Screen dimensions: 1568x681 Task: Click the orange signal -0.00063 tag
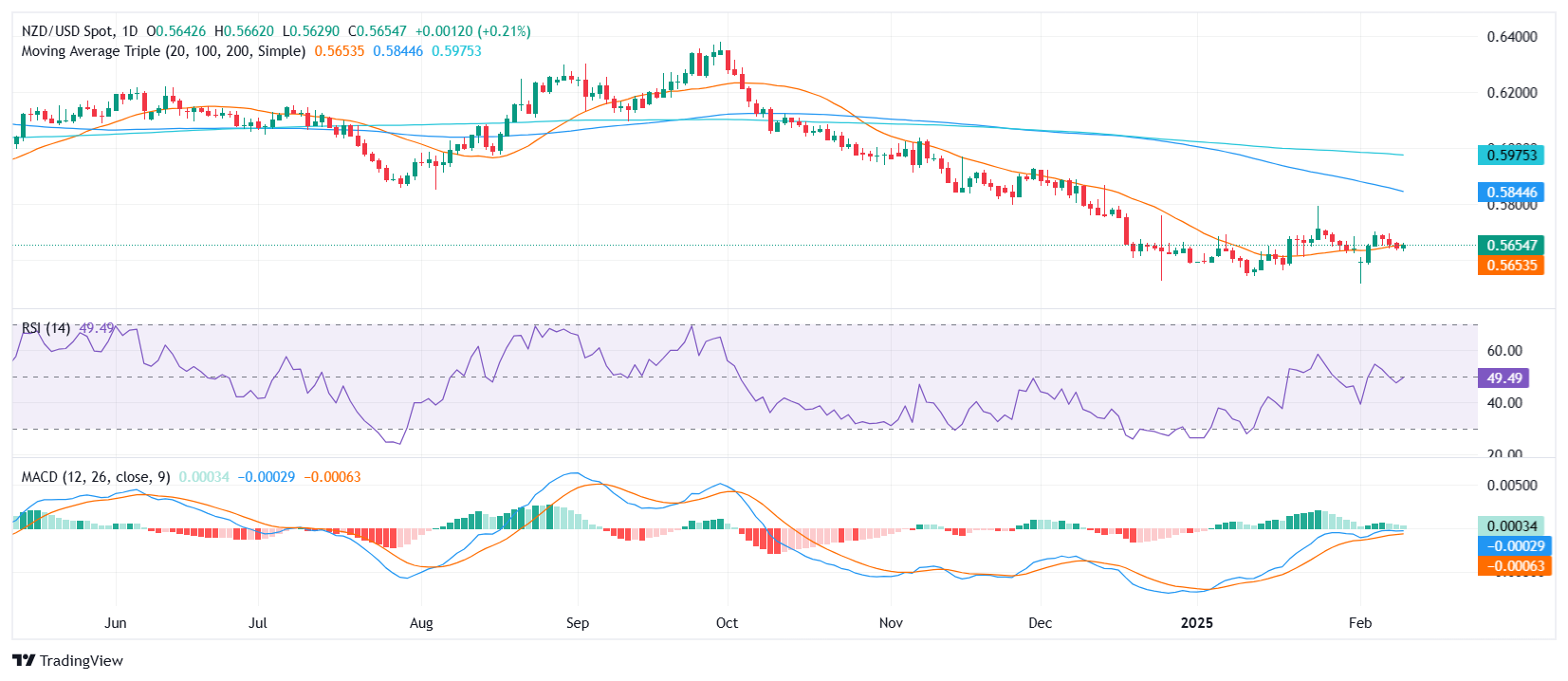coord(1514,566)
